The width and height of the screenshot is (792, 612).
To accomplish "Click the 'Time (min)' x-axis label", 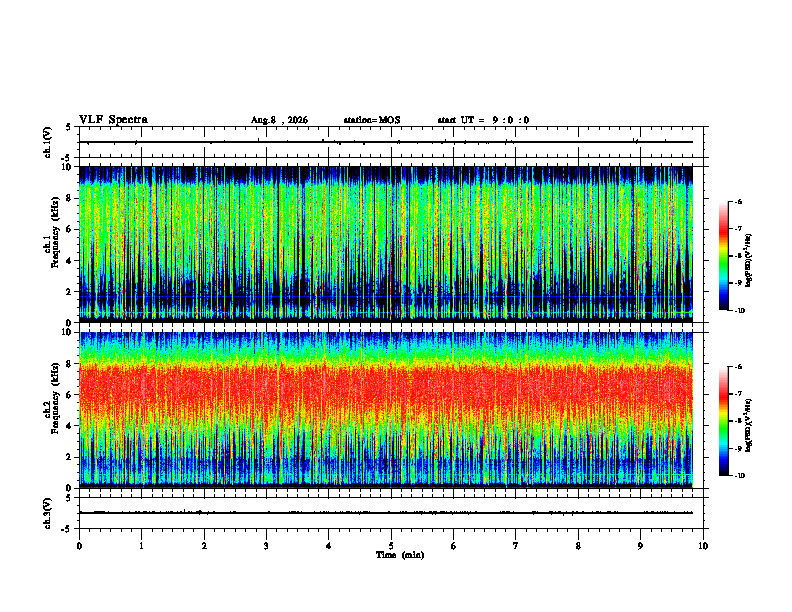I will pos(400,555).
